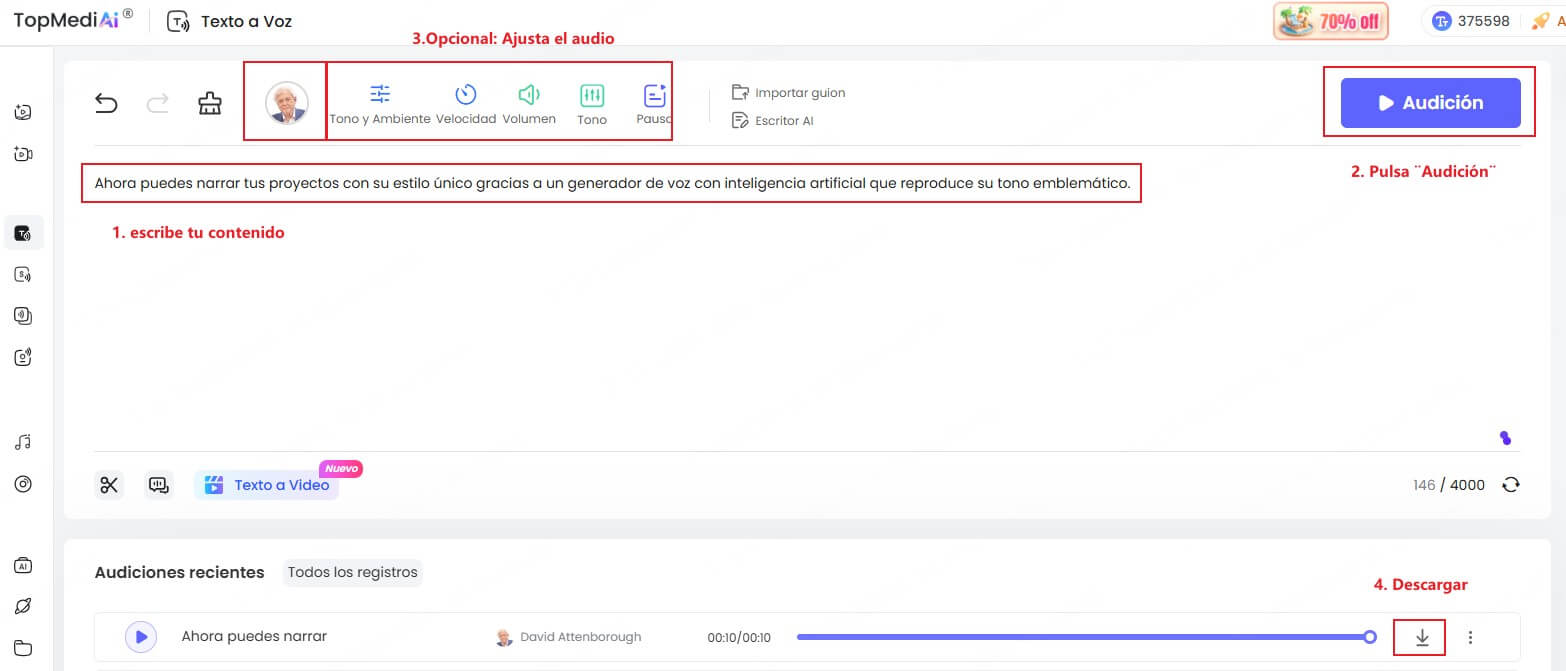This screenshot has height=671, width=1566.
Task: Open the selected voice avatar
Action: 287,102
